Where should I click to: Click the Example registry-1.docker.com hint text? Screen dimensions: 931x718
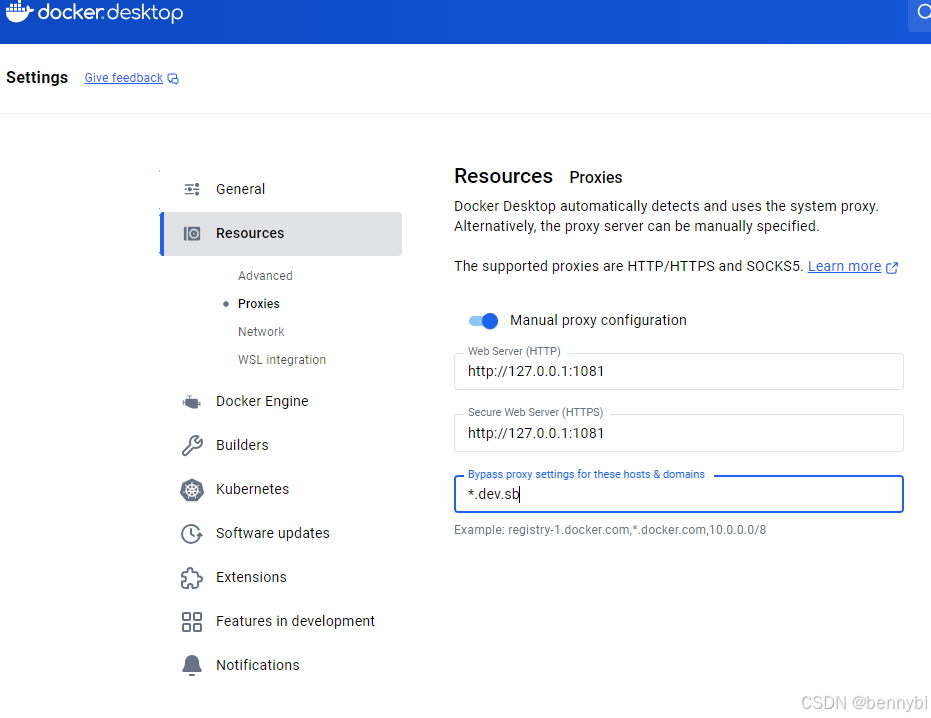tap(610, 530)
